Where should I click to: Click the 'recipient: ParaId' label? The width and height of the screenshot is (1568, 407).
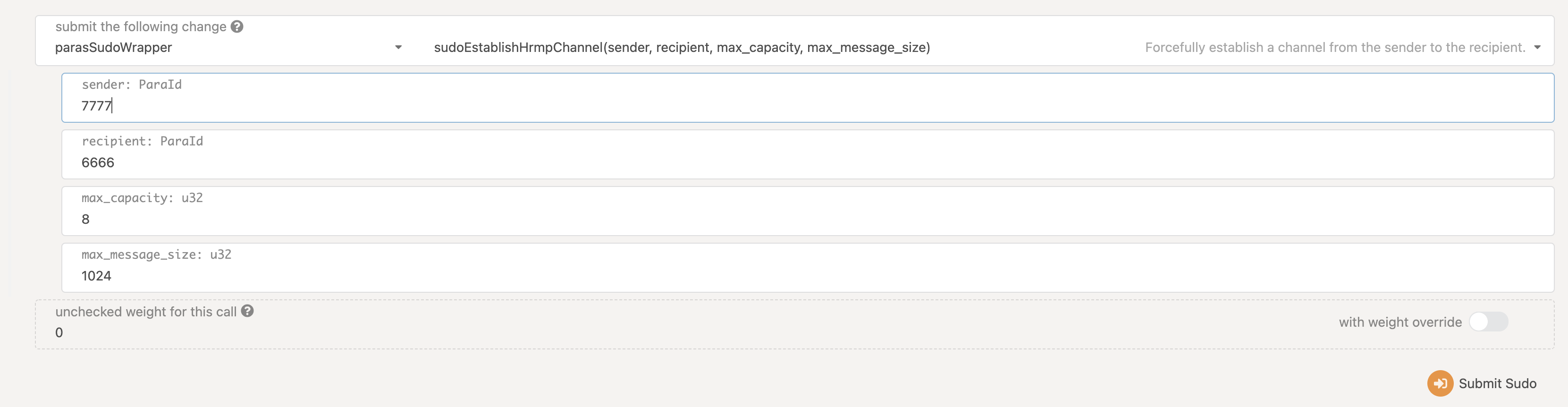142,141
